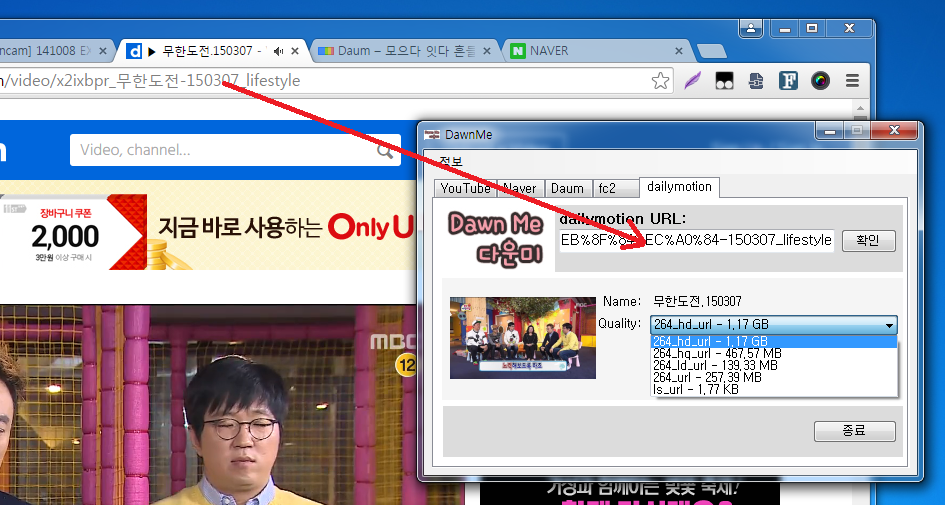Image resolution: width=945 pixels, height=505 pixels.
Task: Select the dailymotion tab in DawnMe
Action: click(x=679, y=187)
